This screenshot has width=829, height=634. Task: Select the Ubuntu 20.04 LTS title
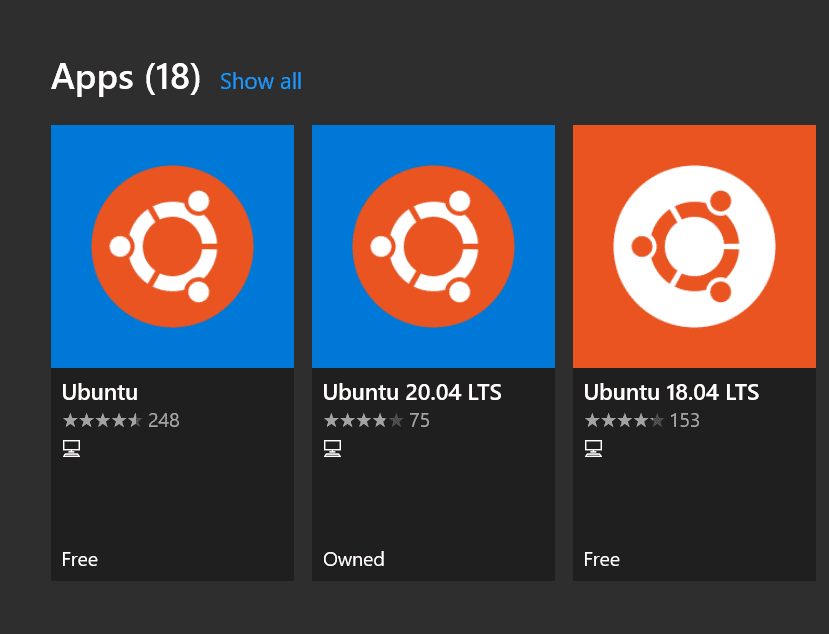(412, 392)
